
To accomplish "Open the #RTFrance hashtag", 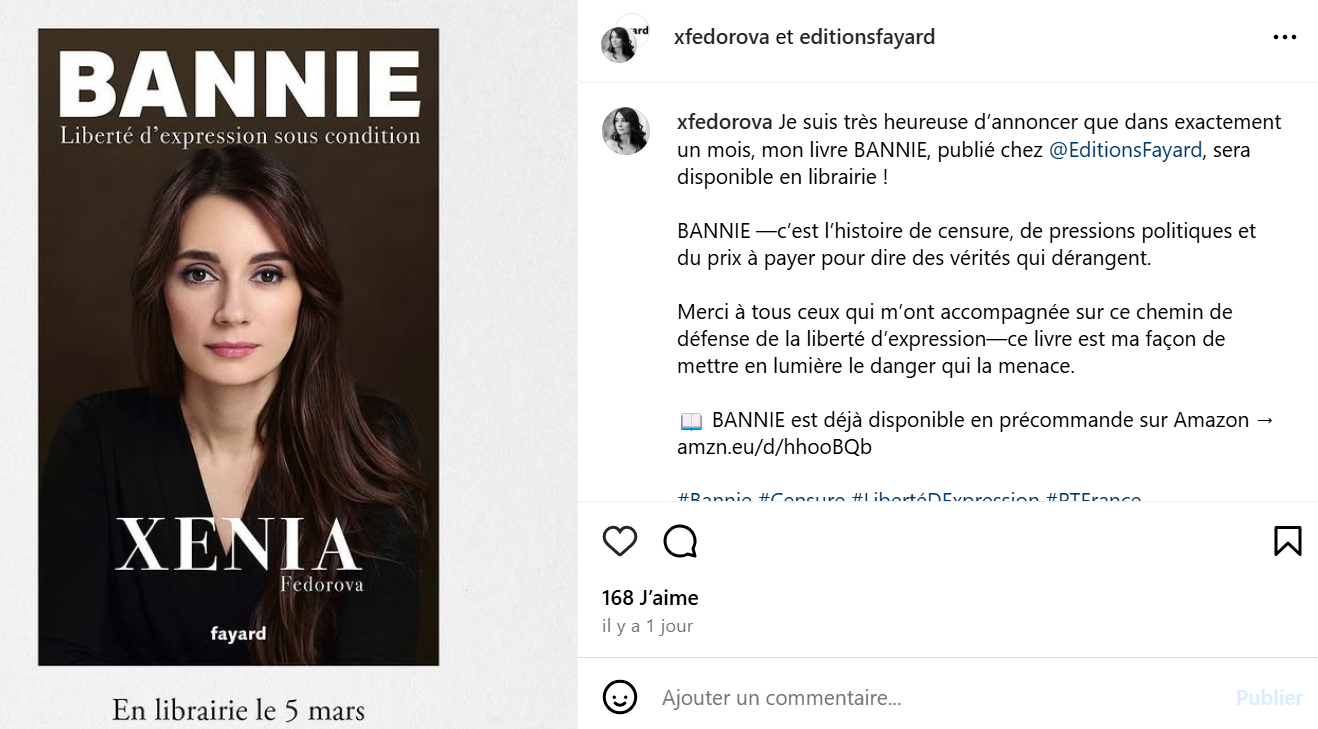I will click(1093, 498).
